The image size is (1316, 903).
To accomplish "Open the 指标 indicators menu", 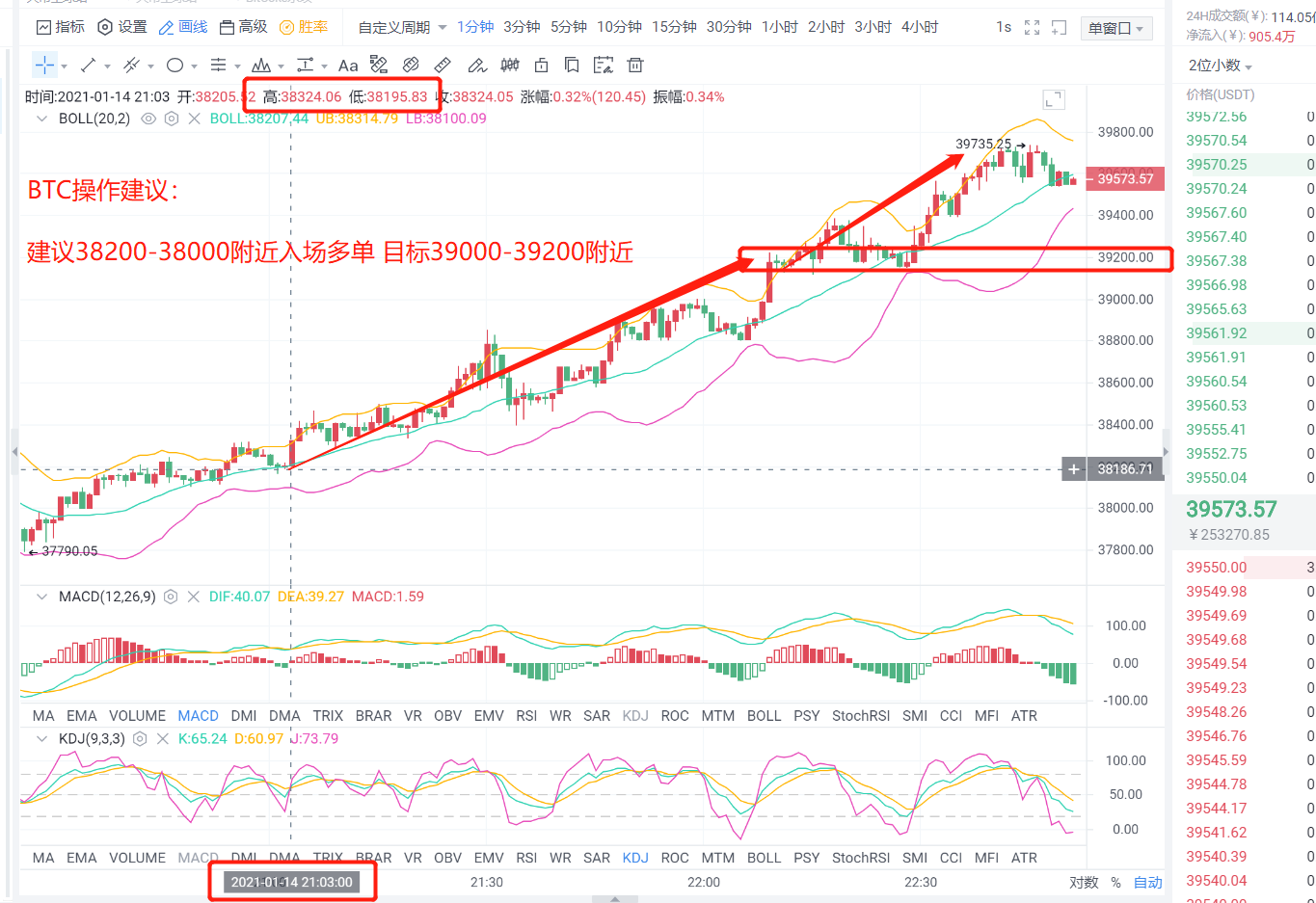I will 60,27.
